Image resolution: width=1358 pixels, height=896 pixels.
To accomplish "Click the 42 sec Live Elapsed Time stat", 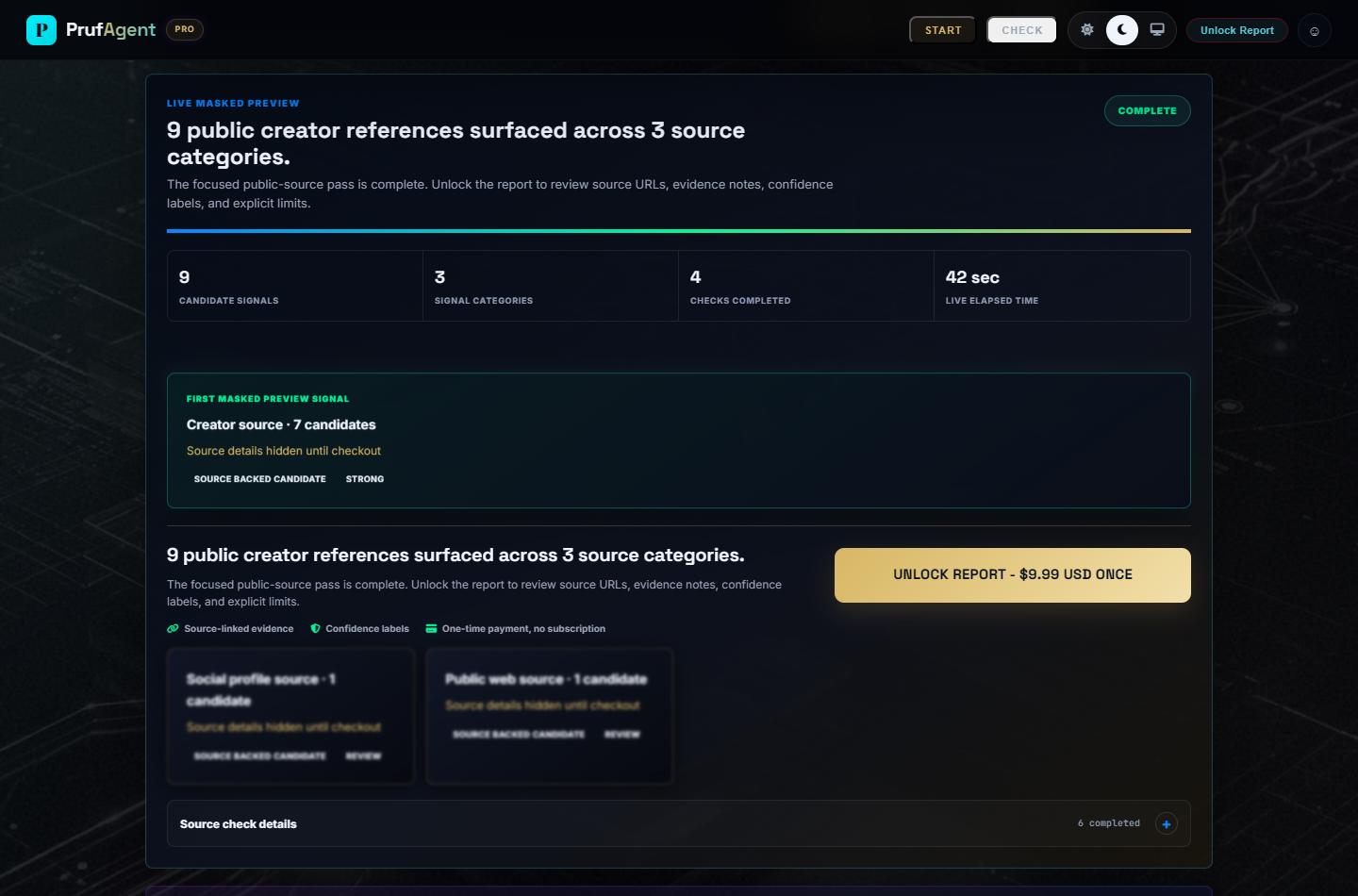I will [1062, 286].
